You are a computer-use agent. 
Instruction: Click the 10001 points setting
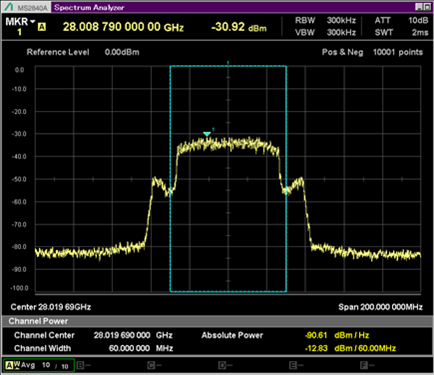click(x=398, y=52)
